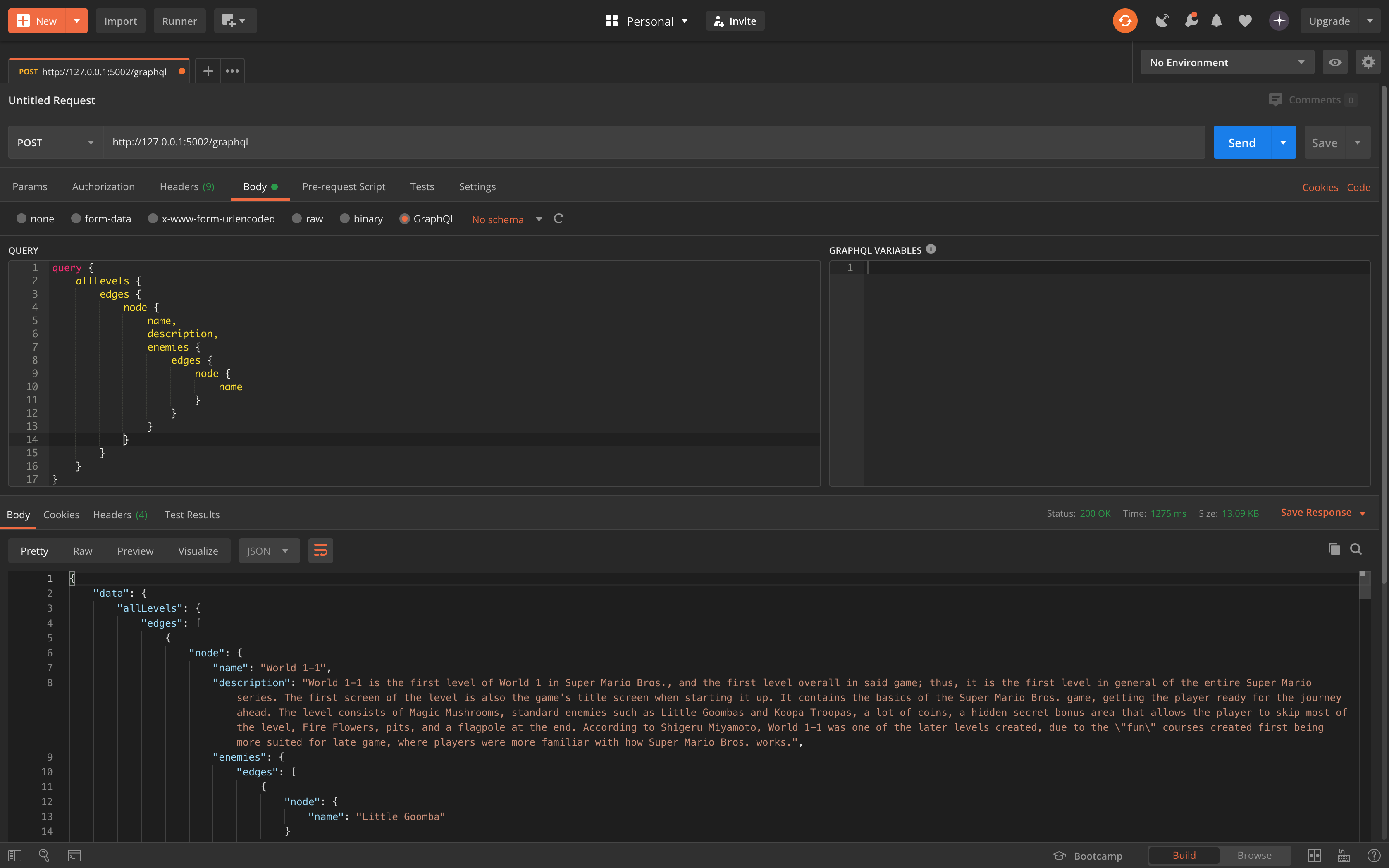Select the raw body option
Image resolution: width=1389 pixels, height=868 pixels.
297,219
